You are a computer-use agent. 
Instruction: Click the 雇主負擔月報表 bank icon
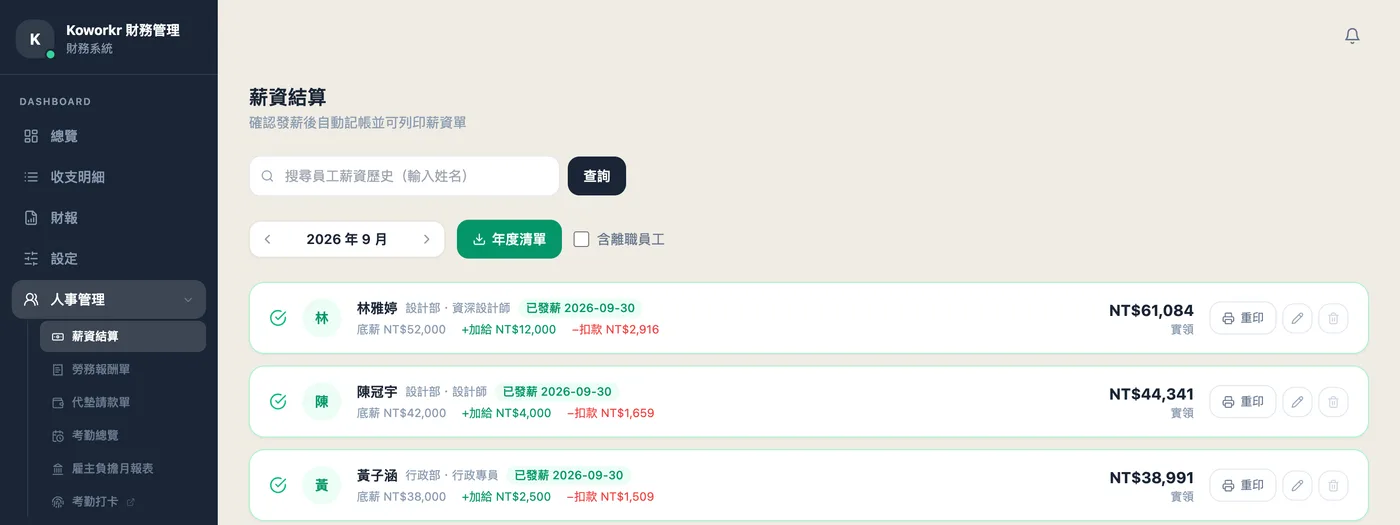(58, 469)
